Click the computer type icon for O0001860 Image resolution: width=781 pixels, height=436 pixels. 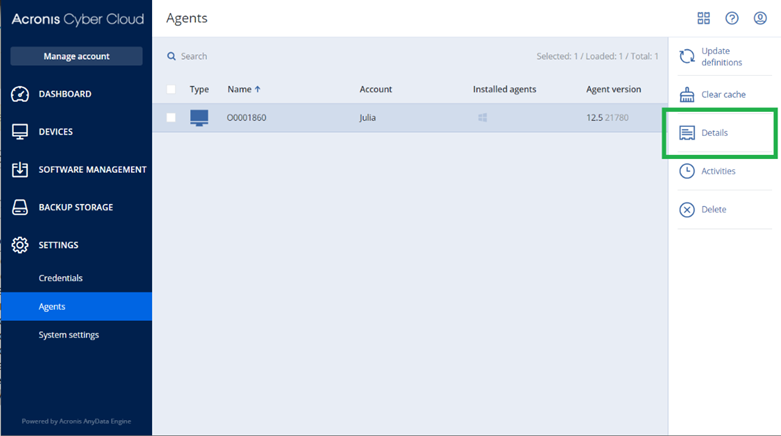tap(199, 118)
